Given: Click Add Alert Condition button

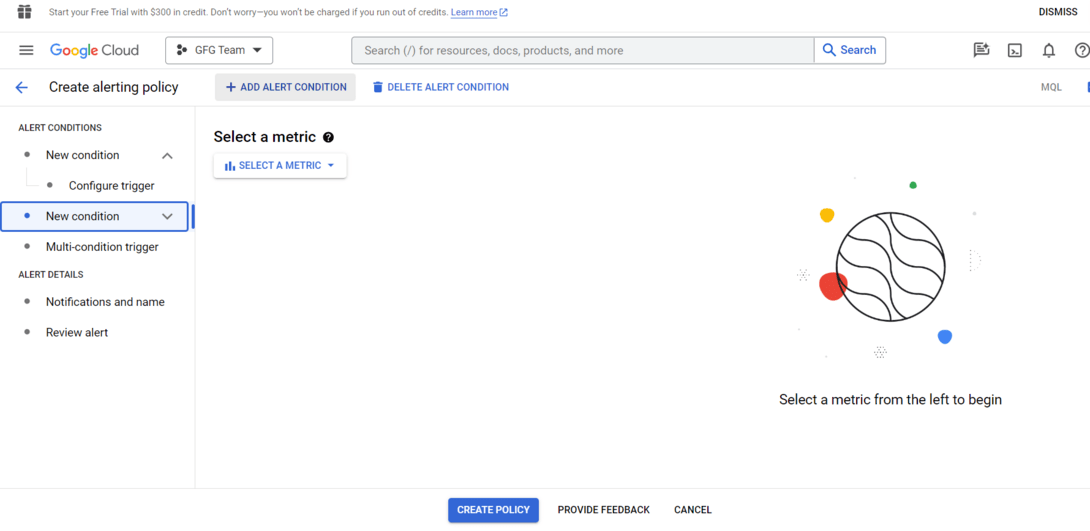Looking at the screenshot, I should [285, 87].
